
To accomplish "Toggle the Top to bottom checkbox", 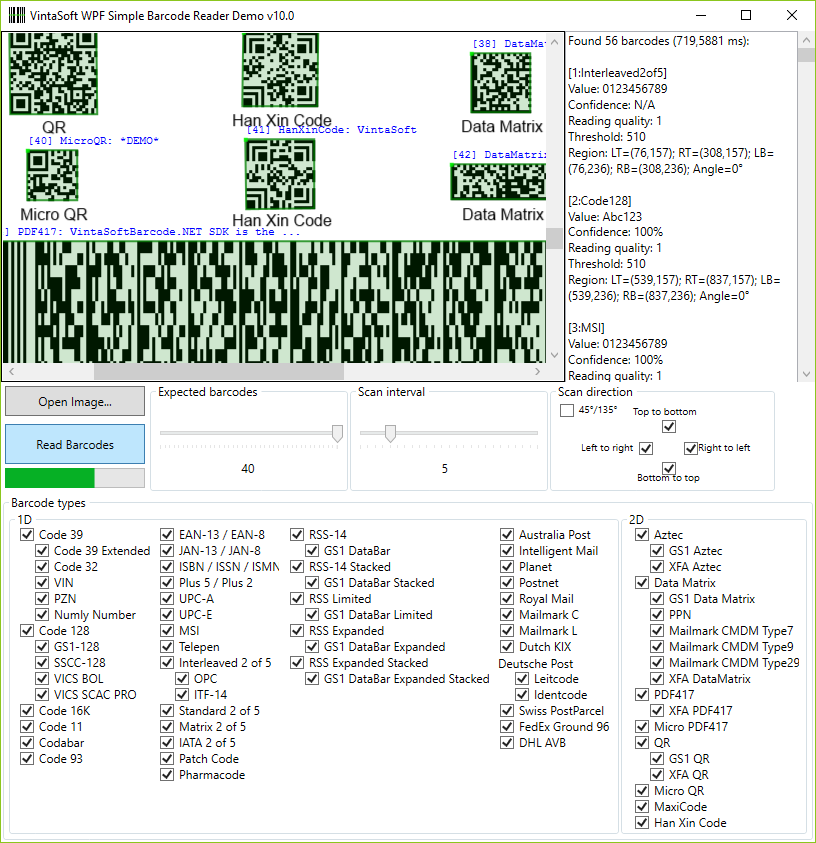I will (x=669, y=426).
